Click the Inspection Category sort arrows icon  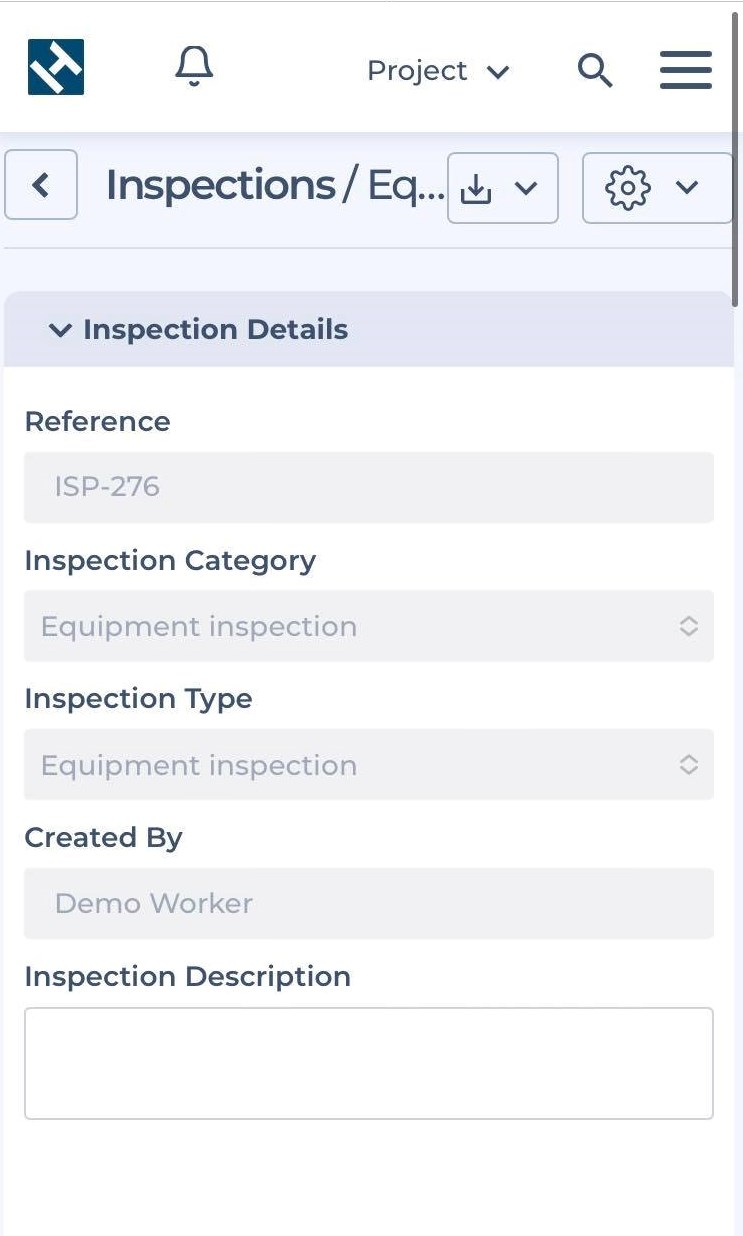tap(689, 626)
